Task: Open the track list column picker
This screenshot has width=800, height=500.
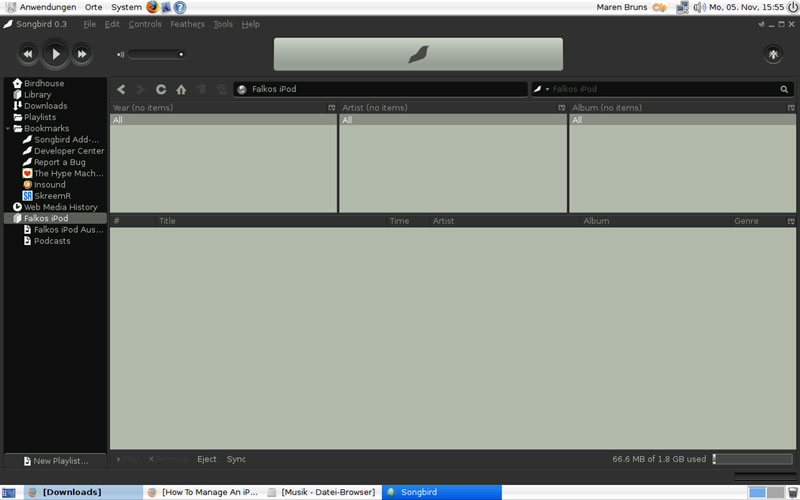Action: point(791,221)
